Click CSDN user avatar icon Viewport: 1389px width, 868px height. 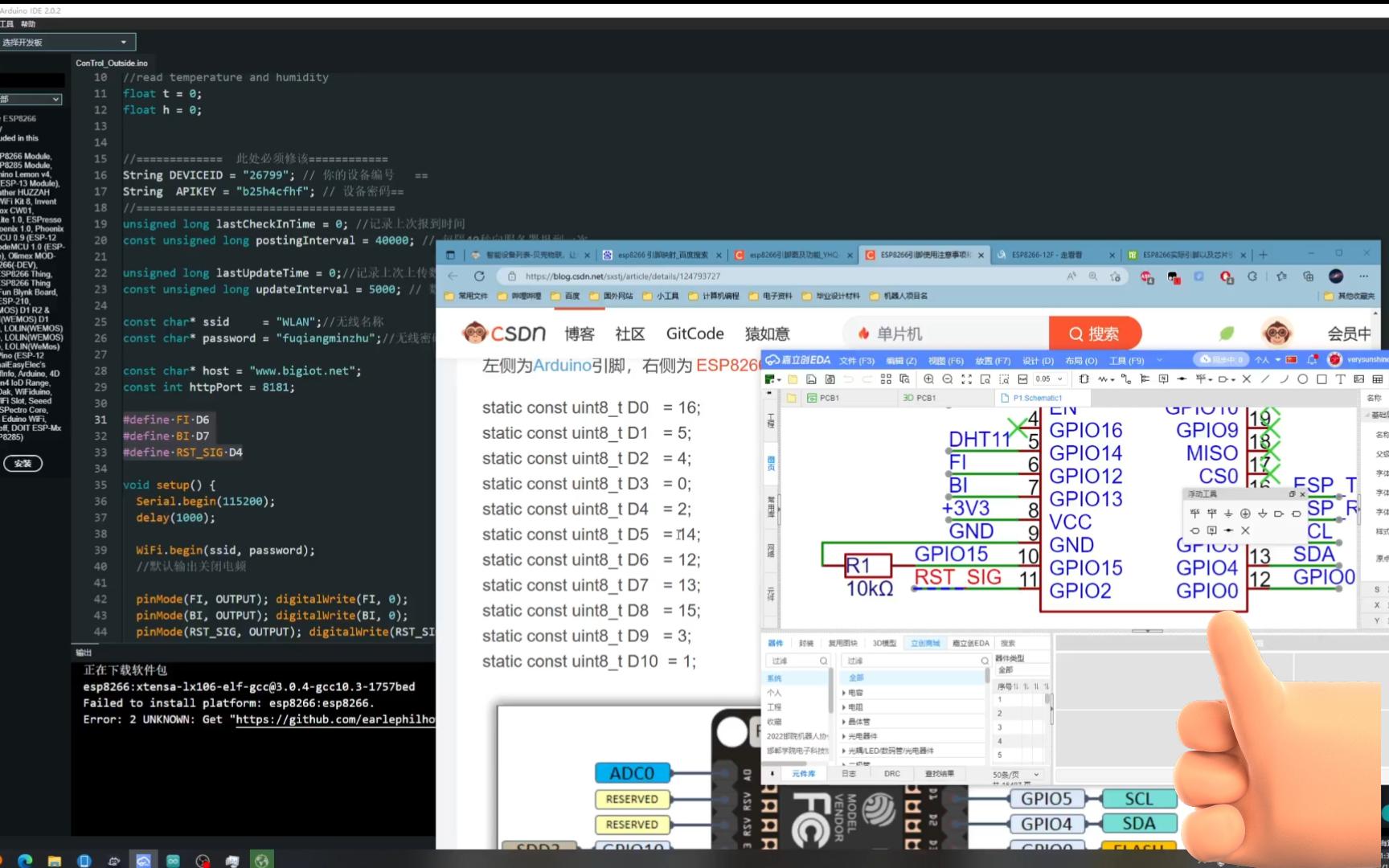[1276, 332]
